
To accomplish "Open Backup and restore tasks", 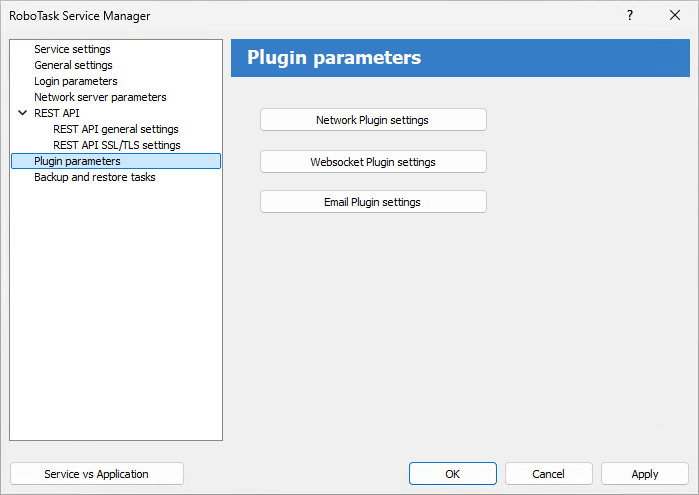I will click(95, 177).
